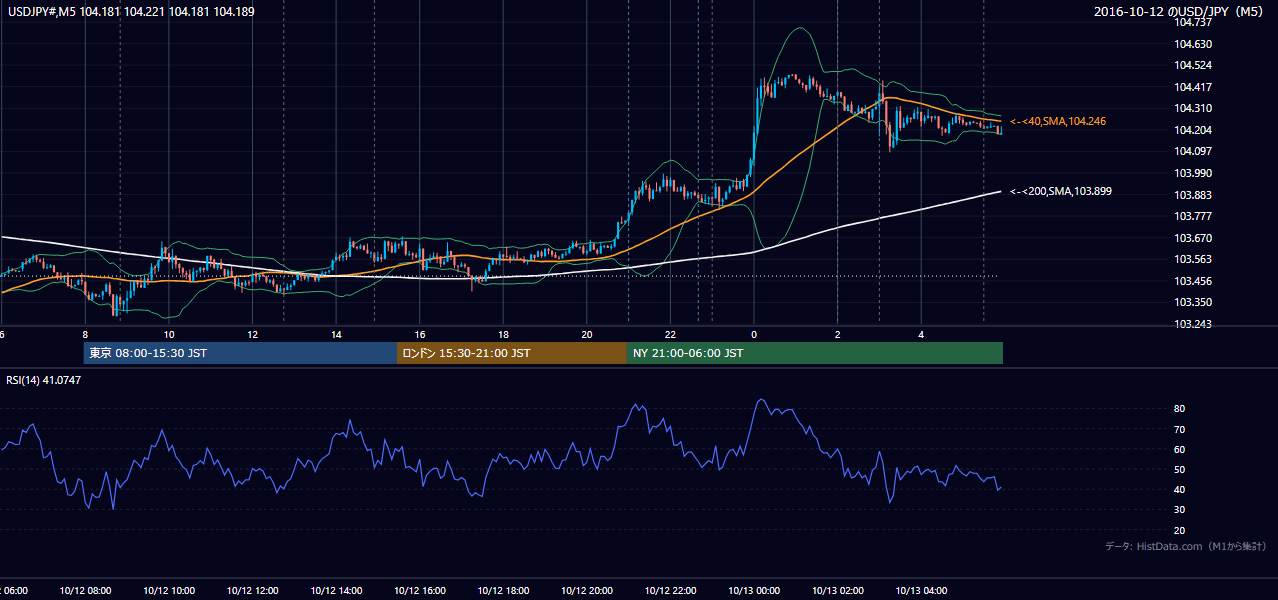The image size is (1278, 600).
Task: Click hour tick 22 on the price chart axis
Action: [670, 335]
